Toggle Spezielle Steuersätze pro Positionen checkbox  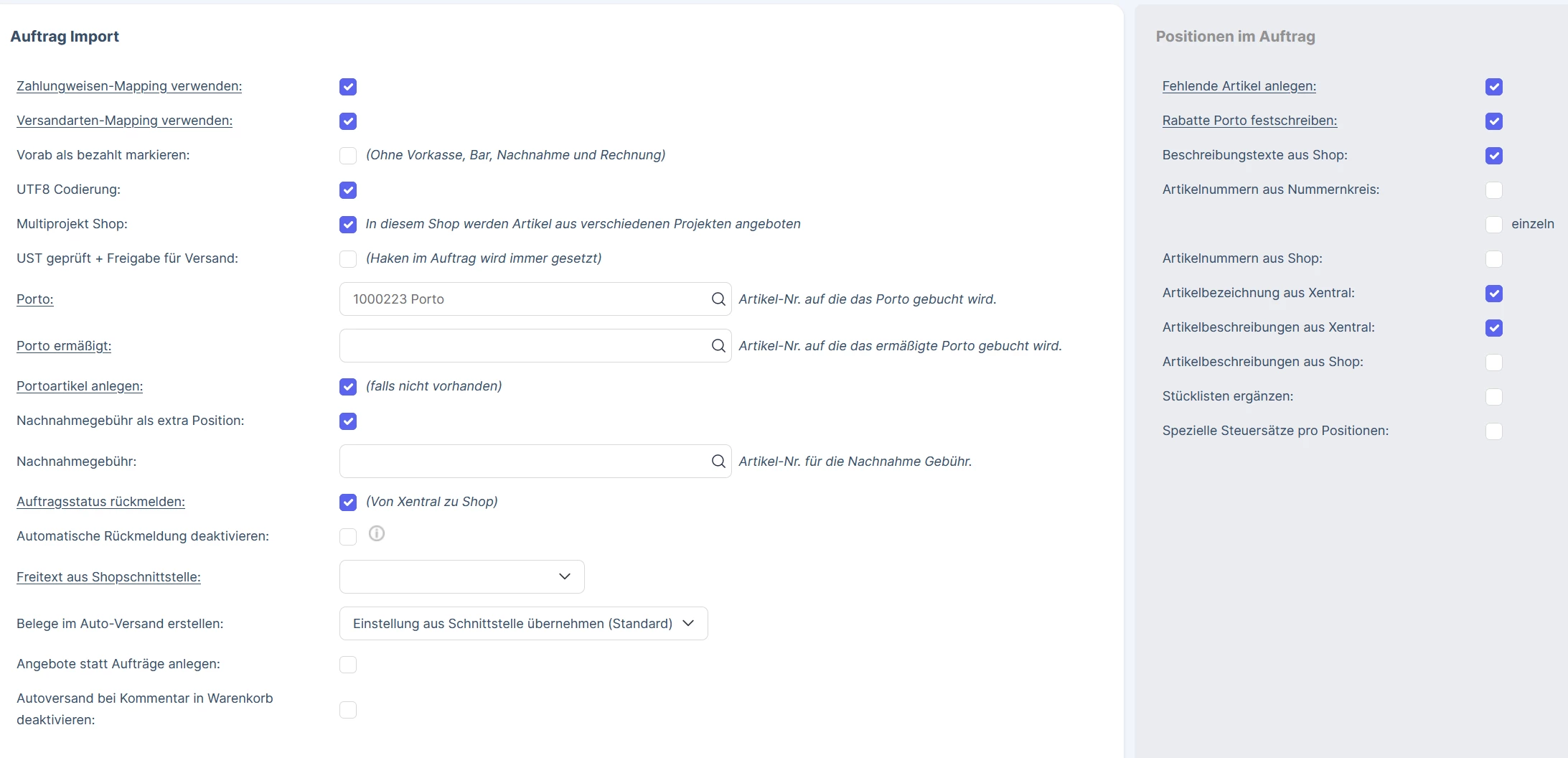pyautogui.click(x=1494, y=431)
